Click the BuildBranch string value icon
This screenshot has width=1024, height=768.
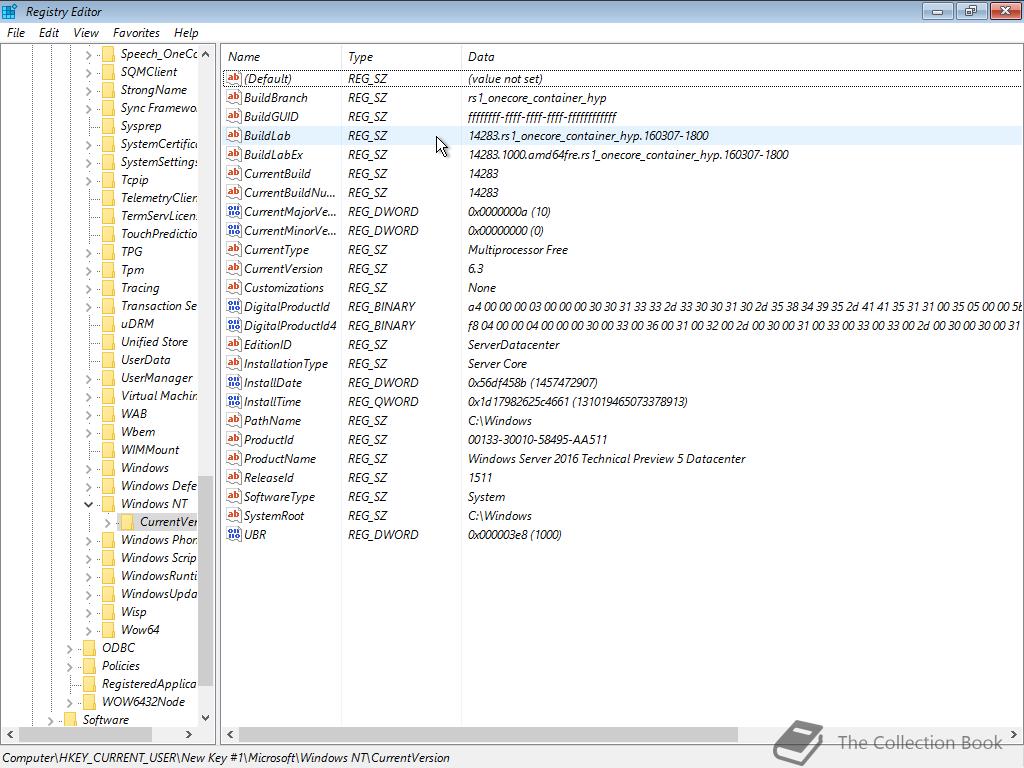(233, 97)
